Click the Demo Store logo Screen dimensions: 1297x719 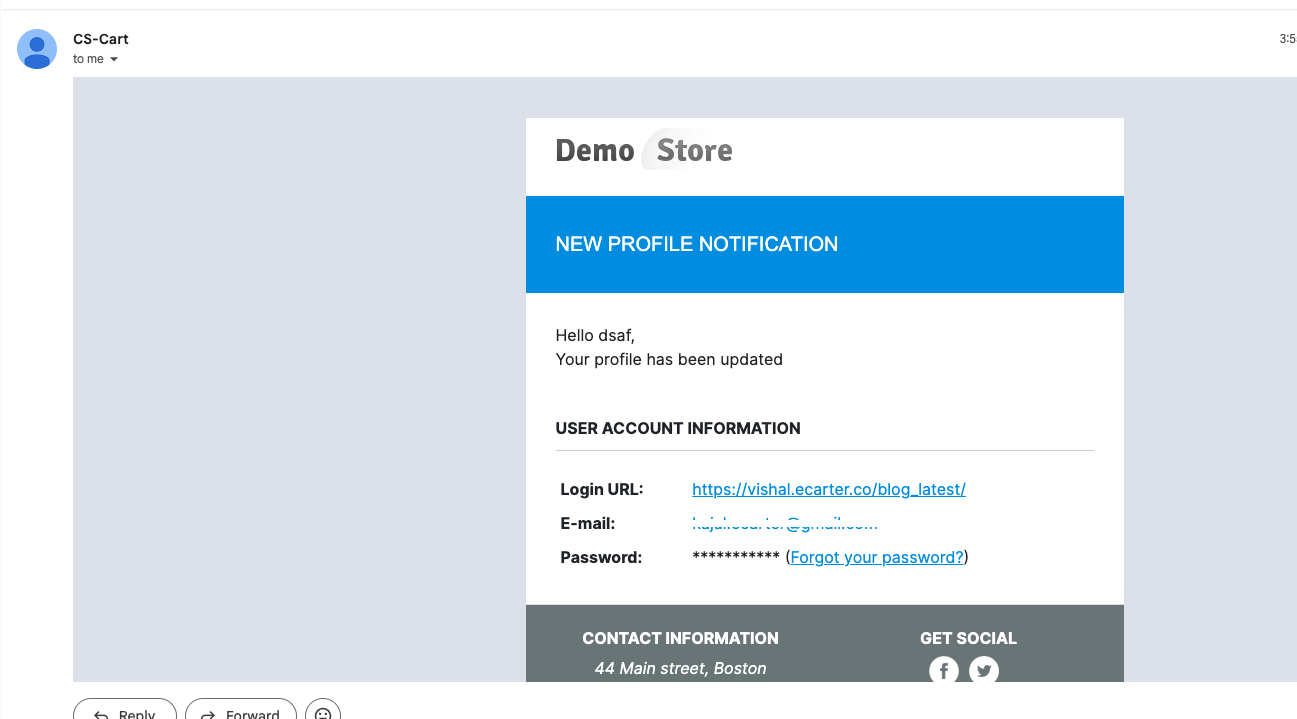644,151
